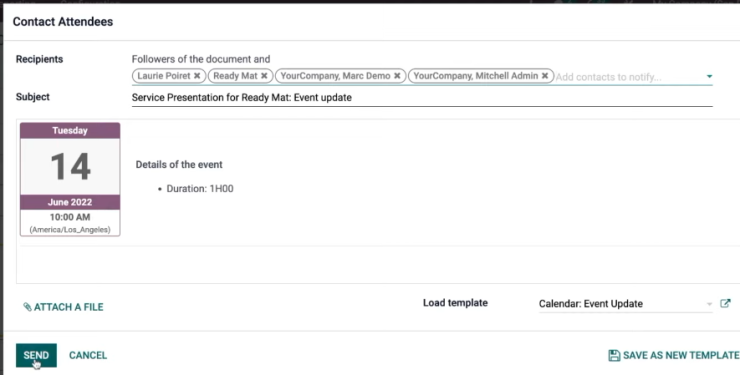The height and width of the screenshot is (375, 740).
Task: Remove Mitchell Admin recipient tag
Action: click(545, 76)
